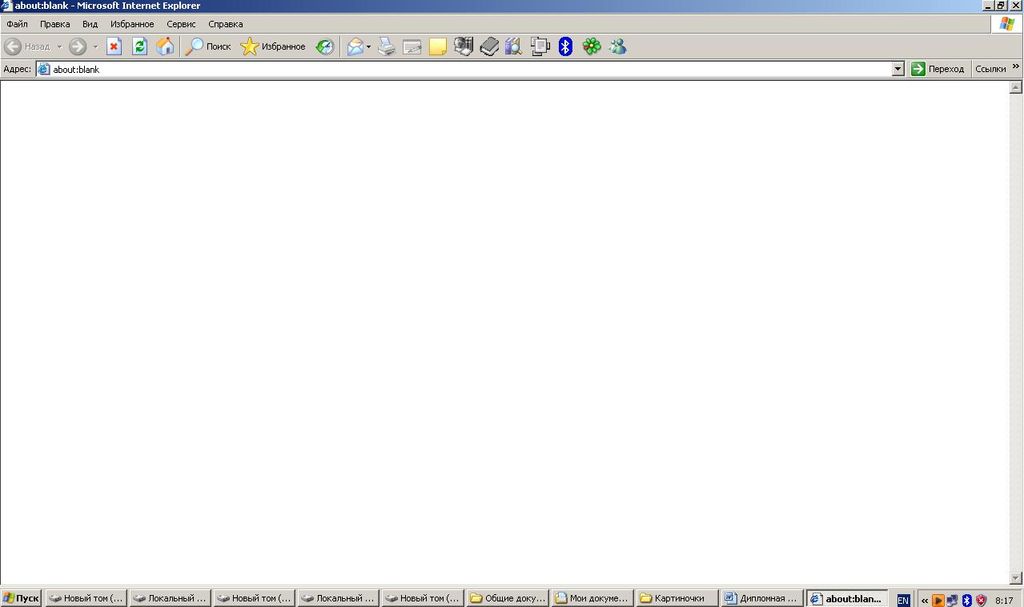The width and height of the screenshot is (1024, 607).
Task: Open the History clock icon
Action: (325, 46)
